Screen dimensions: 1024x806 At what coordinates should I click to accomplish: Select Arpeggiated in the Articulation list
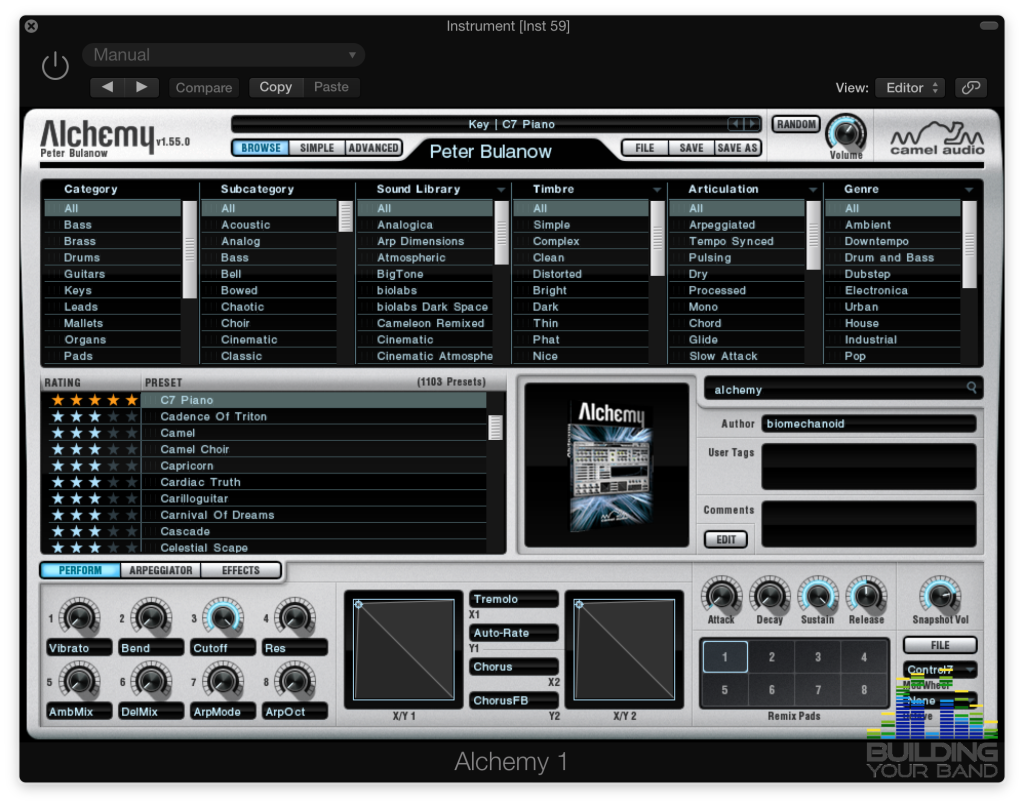(737, 225)
